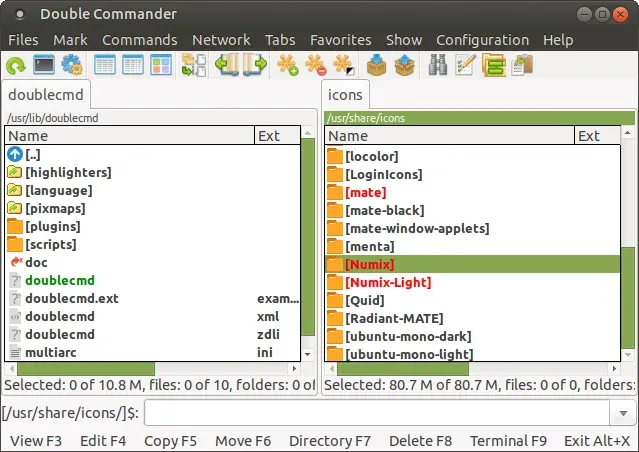Click the /usr/share/icons path label

[x=366, y=118]
